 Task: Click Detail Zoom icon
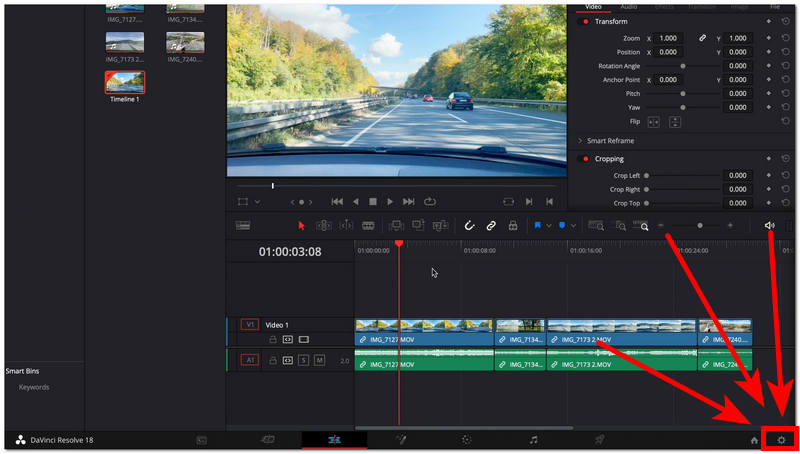[x=620, y=225]
